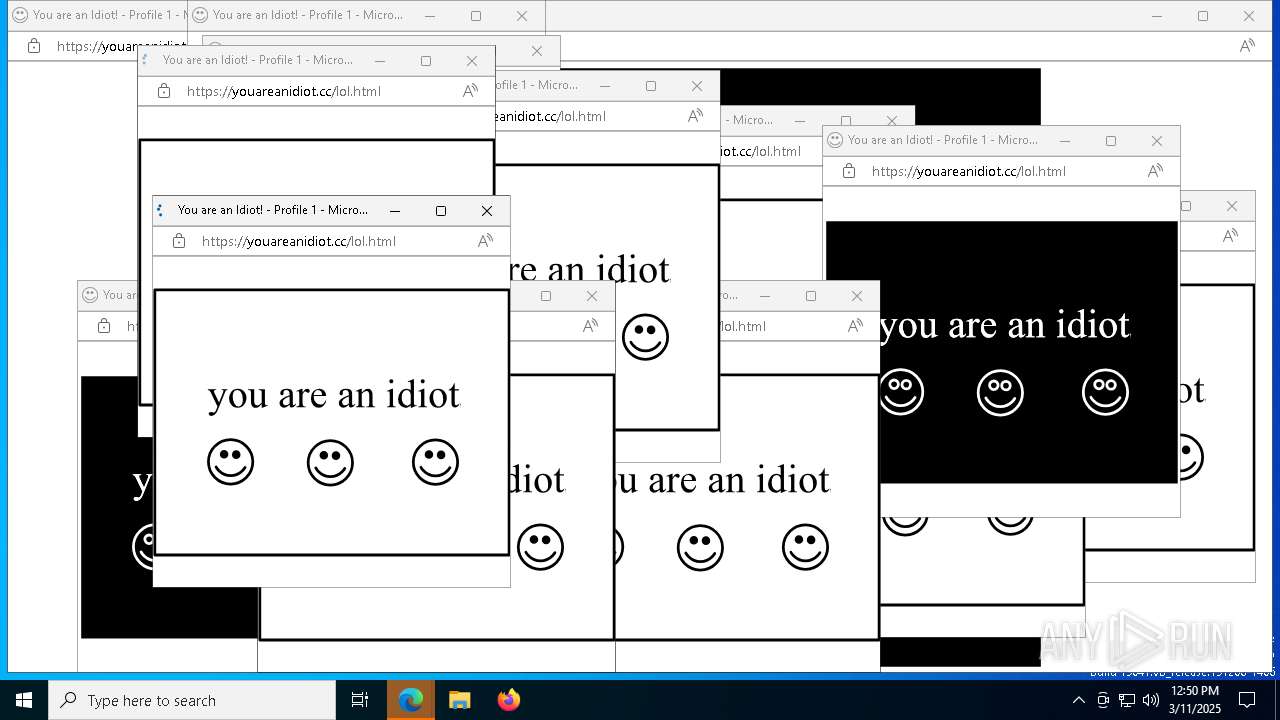Image resolution: width=1280 pixels, height=720 pixels.
Task: Maximize the bottom-center window titled 'ro...'
Action: pos(811,296)
